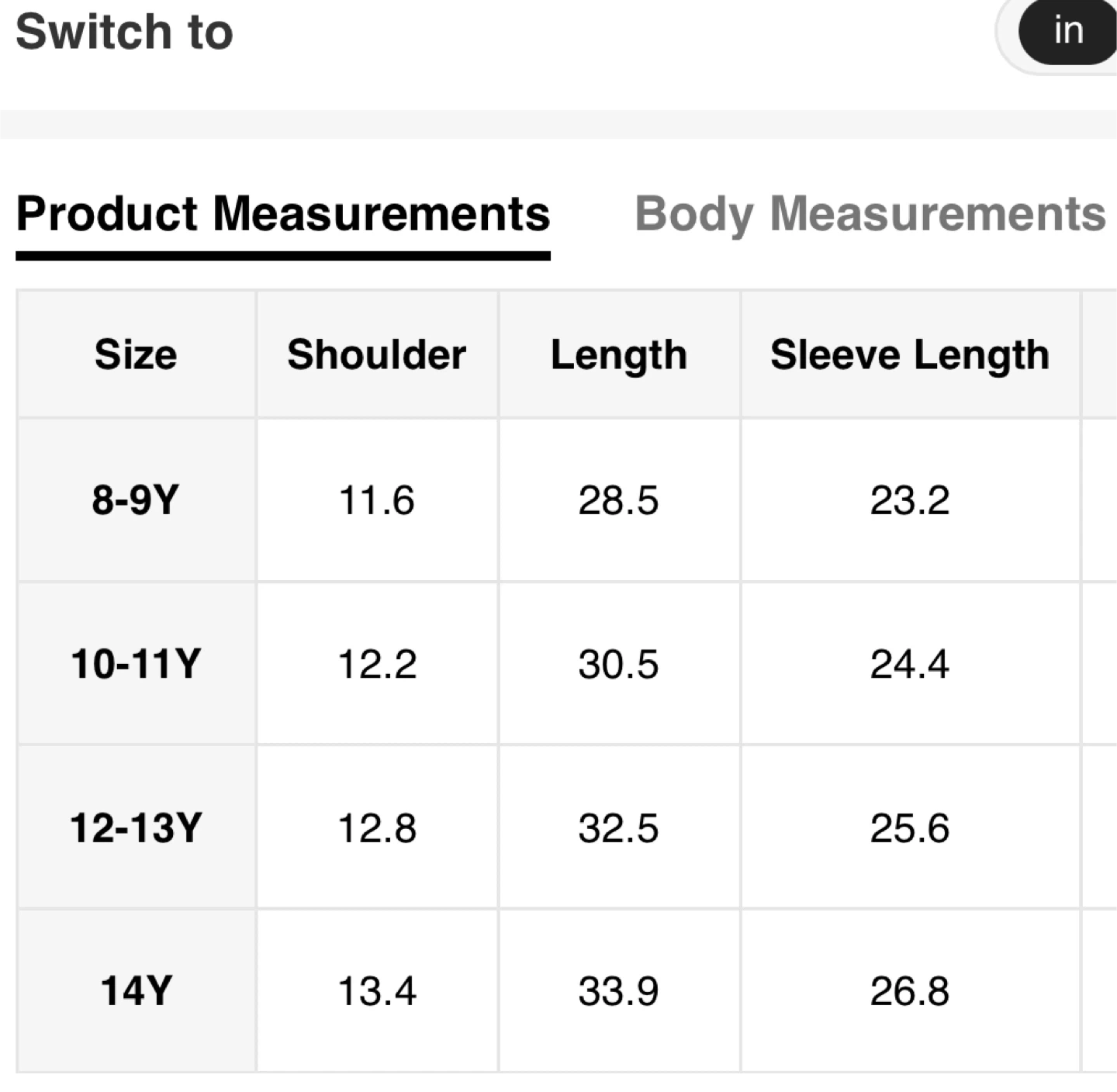This screenshot has width=1117, height=1092.
Task: Click the 33.9 length value cell
Action: (619, 991)
